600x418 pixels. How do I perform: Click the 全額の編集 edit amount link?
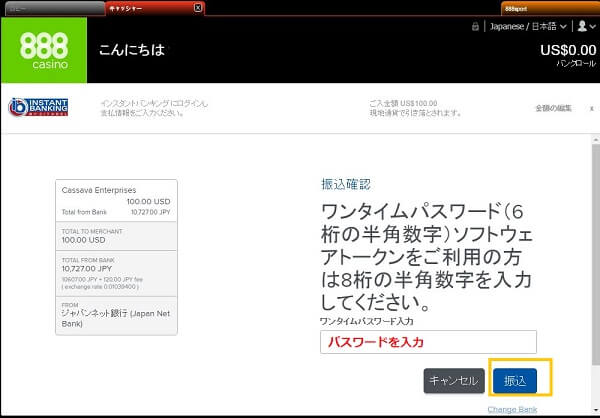pos(553,107)
